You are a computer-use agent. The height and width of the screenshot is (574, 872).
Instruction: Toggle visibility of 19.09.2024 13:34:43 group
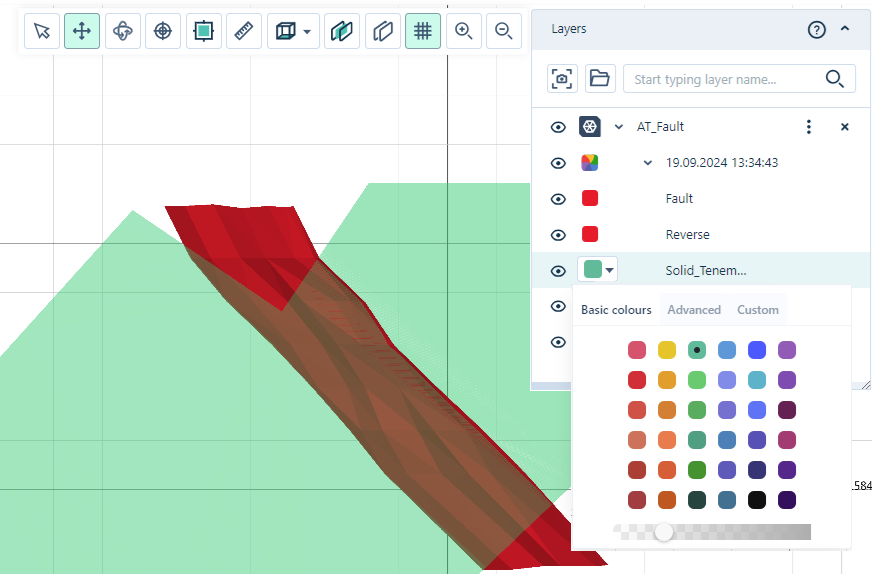pyautogui.click(x=558, y=163)
